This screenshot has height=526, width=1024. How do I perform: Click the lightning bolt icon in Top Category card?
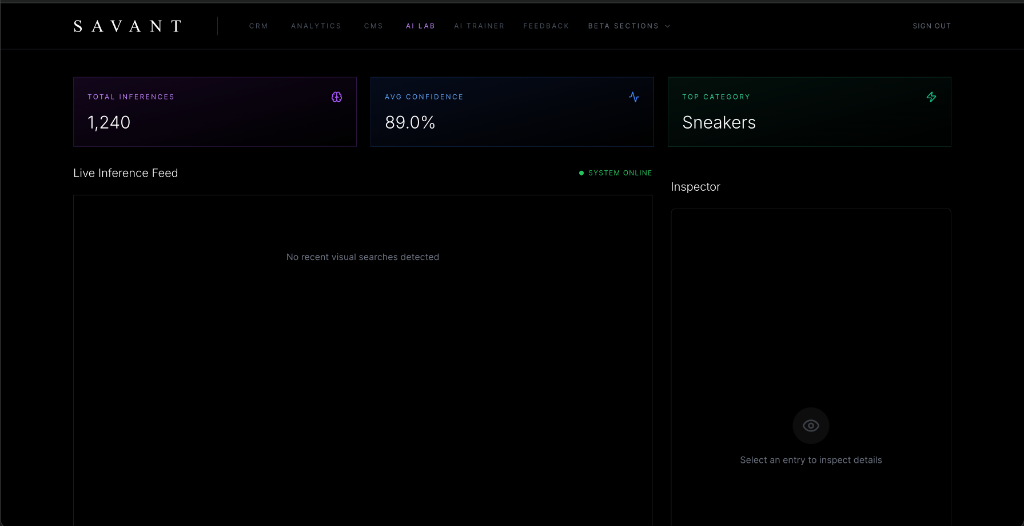[931, 97]
